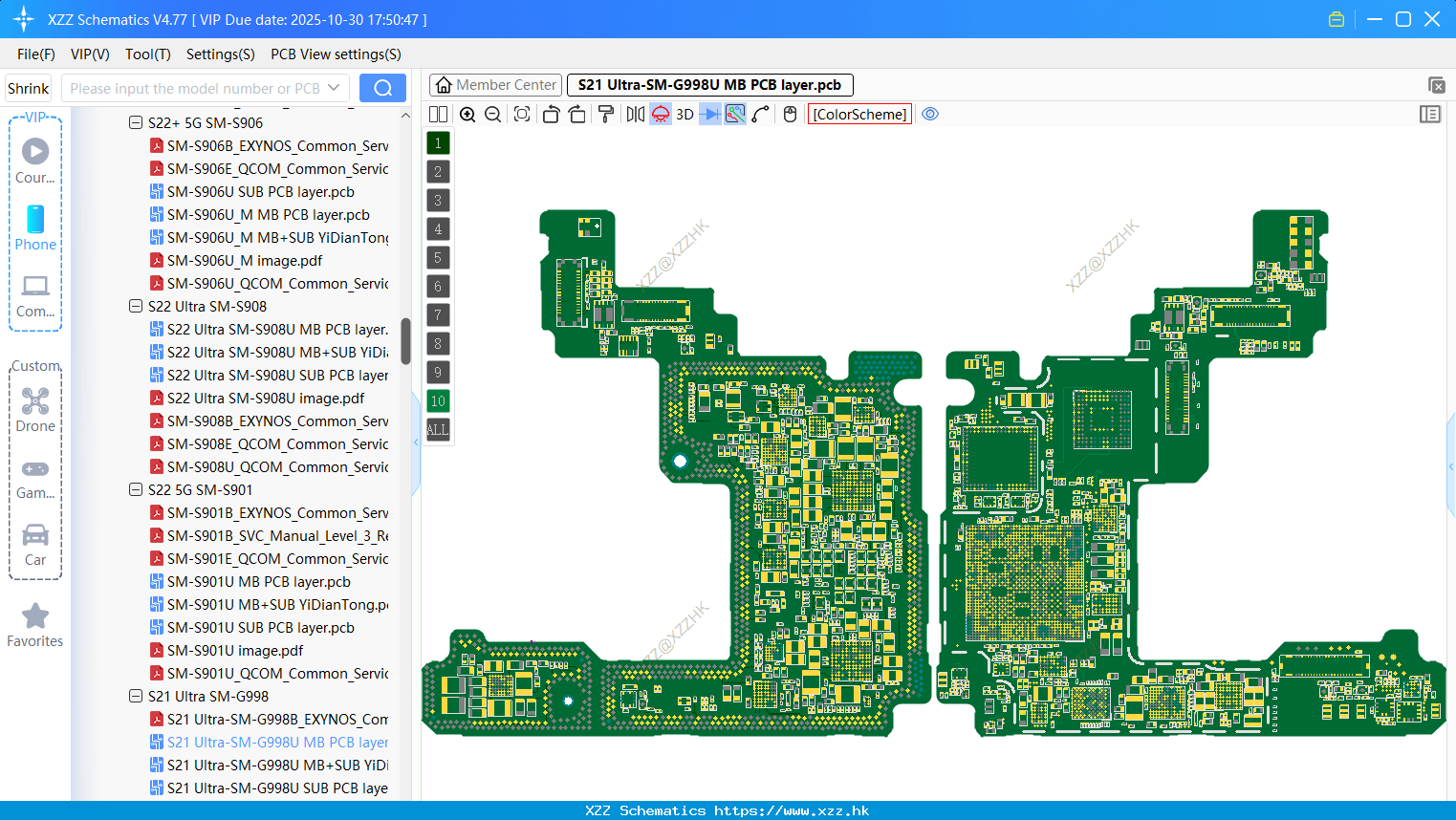The image size is (1456, 820).
Task: Open the Tool(T) menu
Action: tap(148, 54)
